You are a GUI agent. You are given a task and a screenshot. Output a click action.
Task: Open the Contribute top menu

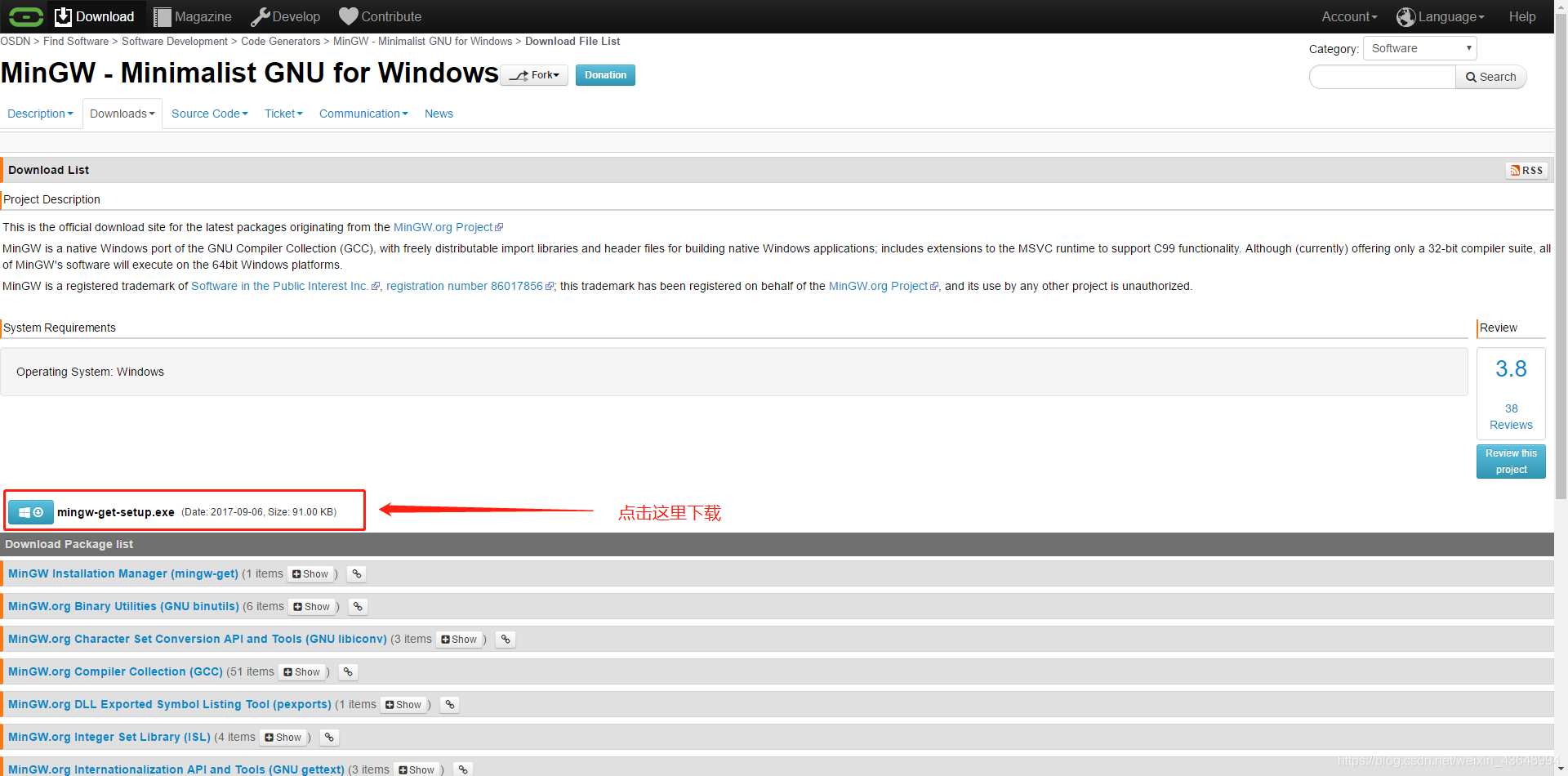click(381, 16)
